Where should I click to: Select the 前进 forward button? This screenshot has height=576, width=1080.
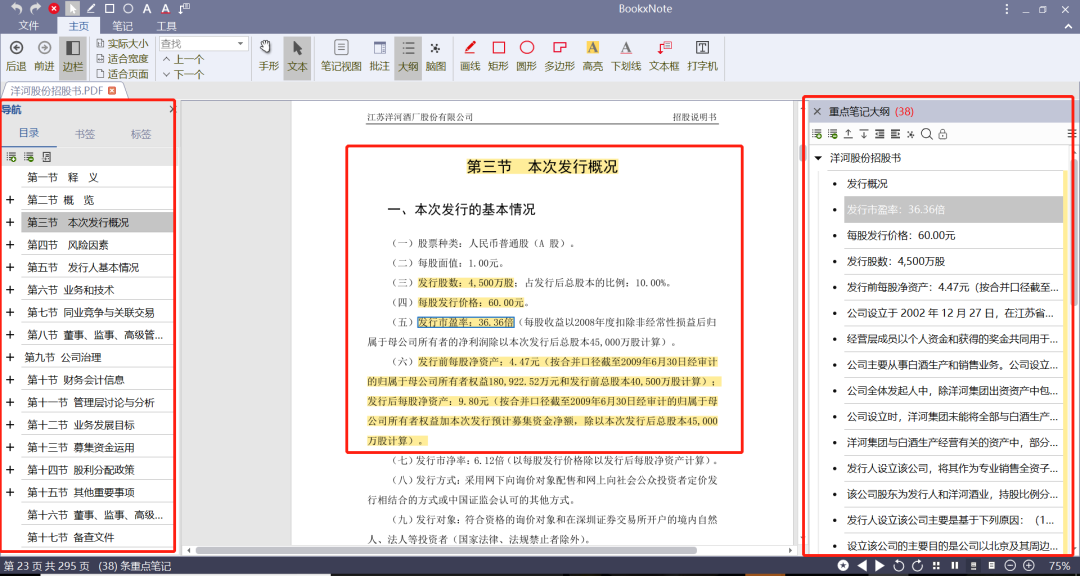[44, 56]
